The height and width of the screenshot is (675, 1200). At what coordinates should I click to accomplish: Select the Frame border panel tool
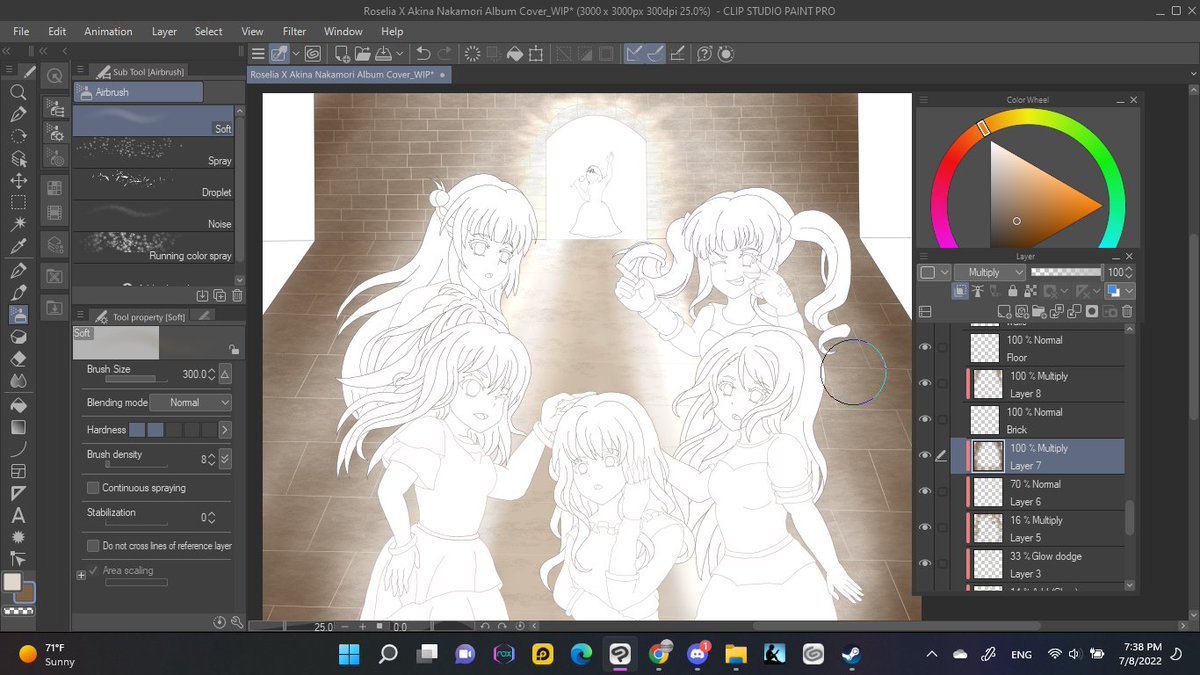pyautogui.click(x=18, y=471)
